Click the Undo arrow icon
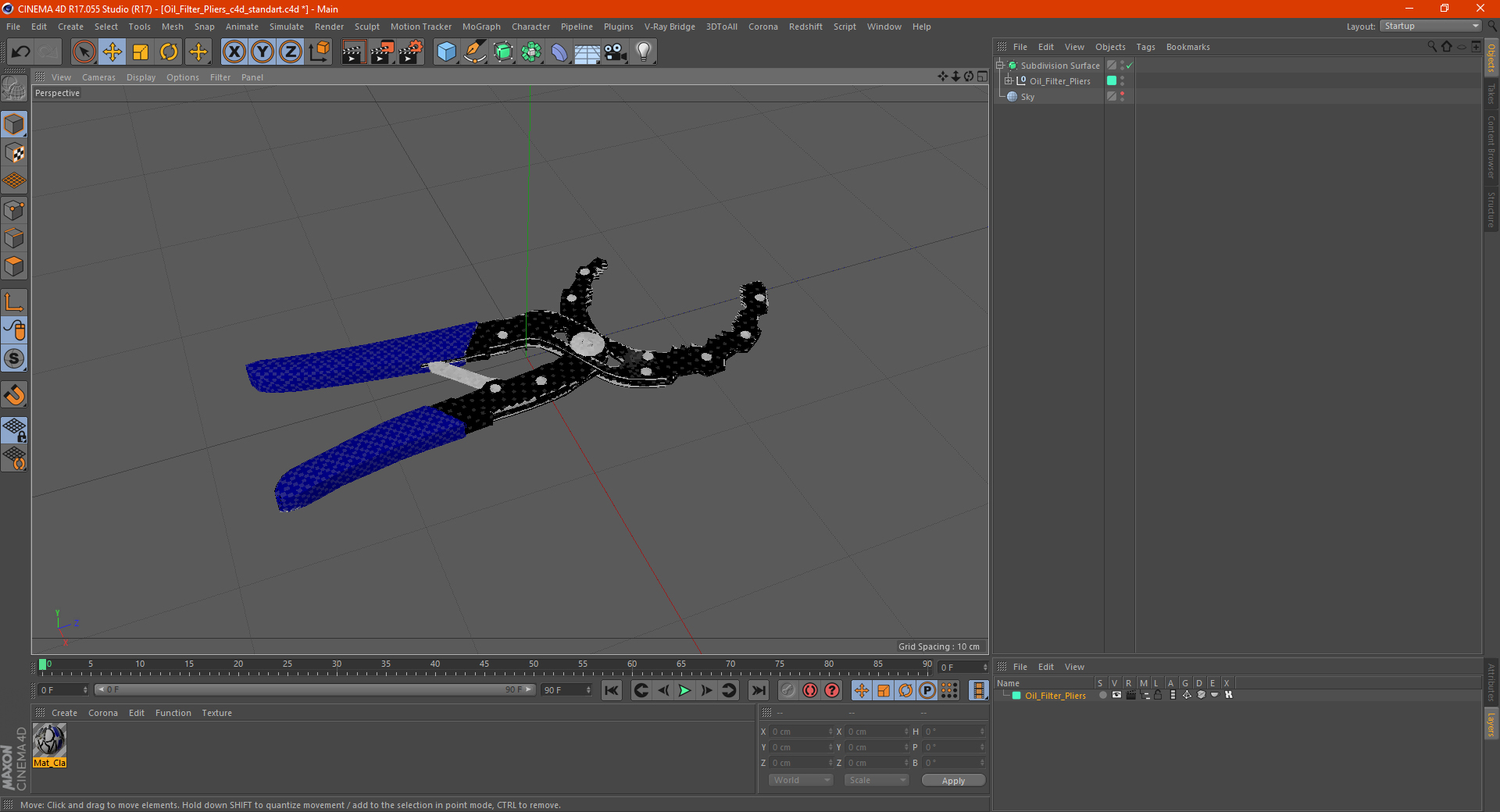This screenshot has height=812, width=1500. coord(20,52)
